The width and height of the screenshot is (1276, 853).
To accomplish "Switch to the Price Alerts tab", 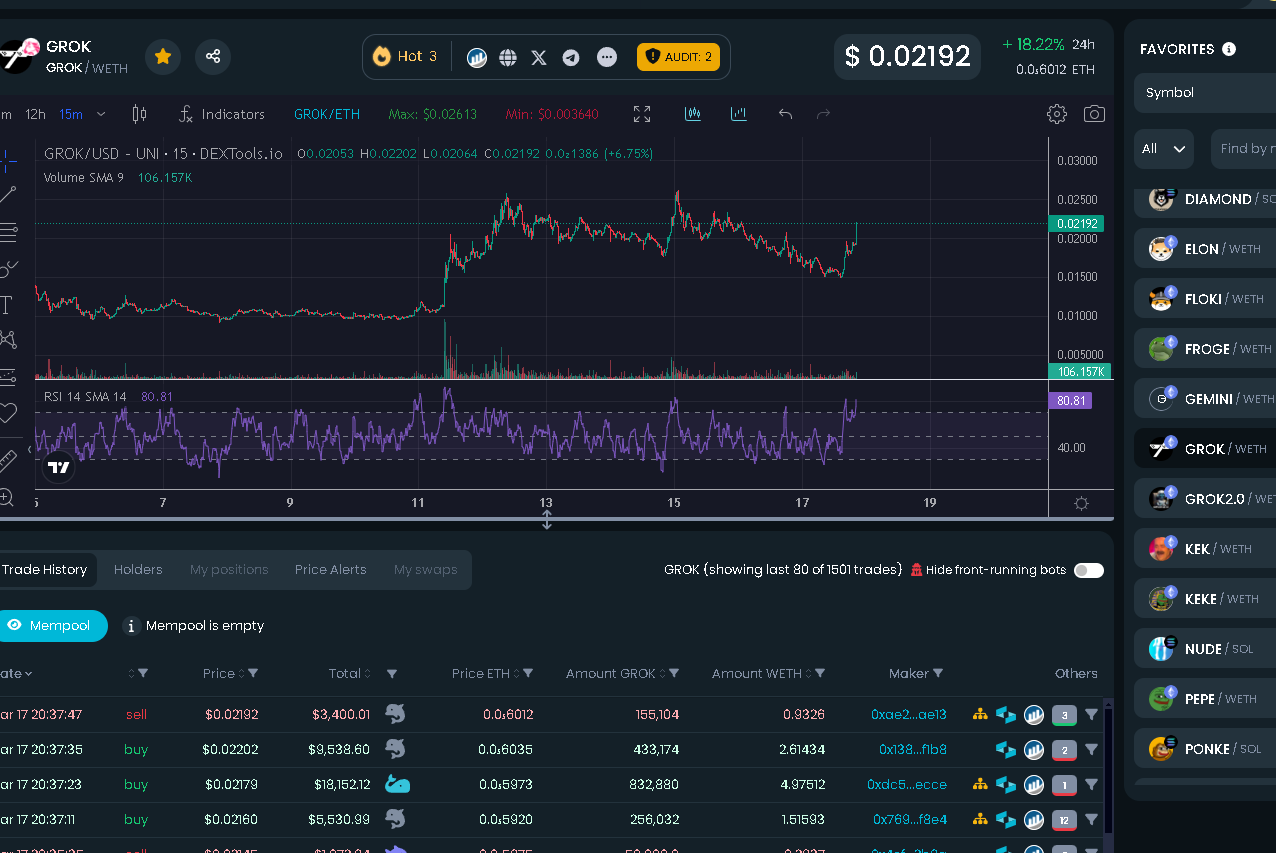I will 330,570.
